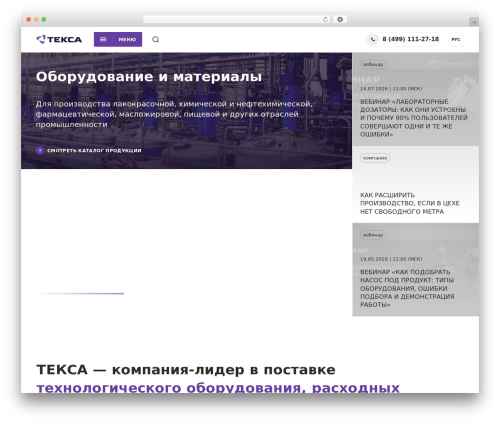This screenshot has width=500, height=423.
Task: Click date text 19.05.2026 | 11:00 (МСК)
Action: pyautogui.click(x=391, y=259)
